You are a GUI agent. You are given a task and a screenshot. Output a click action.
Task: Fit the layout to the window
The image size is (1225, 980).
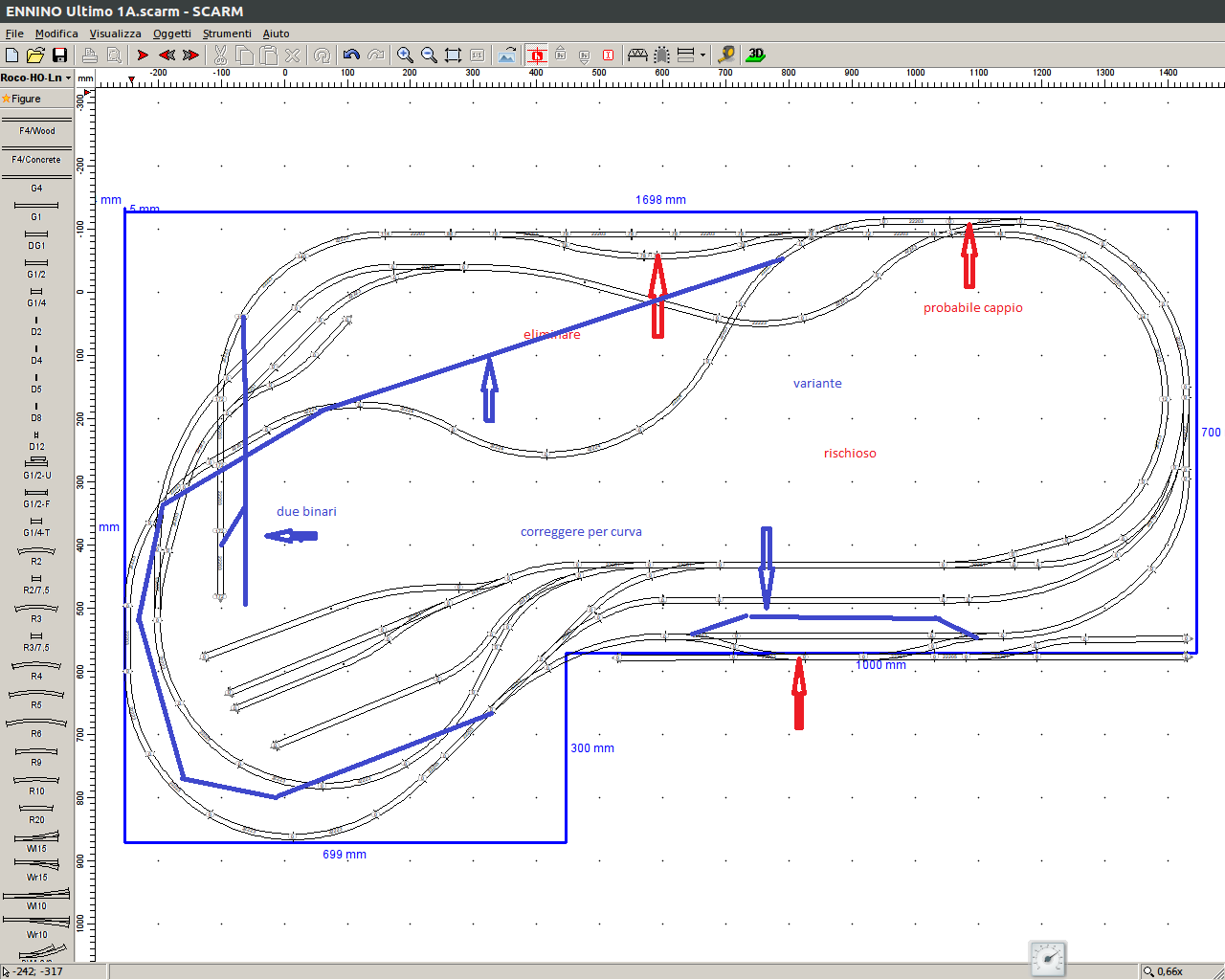(453, 55)
